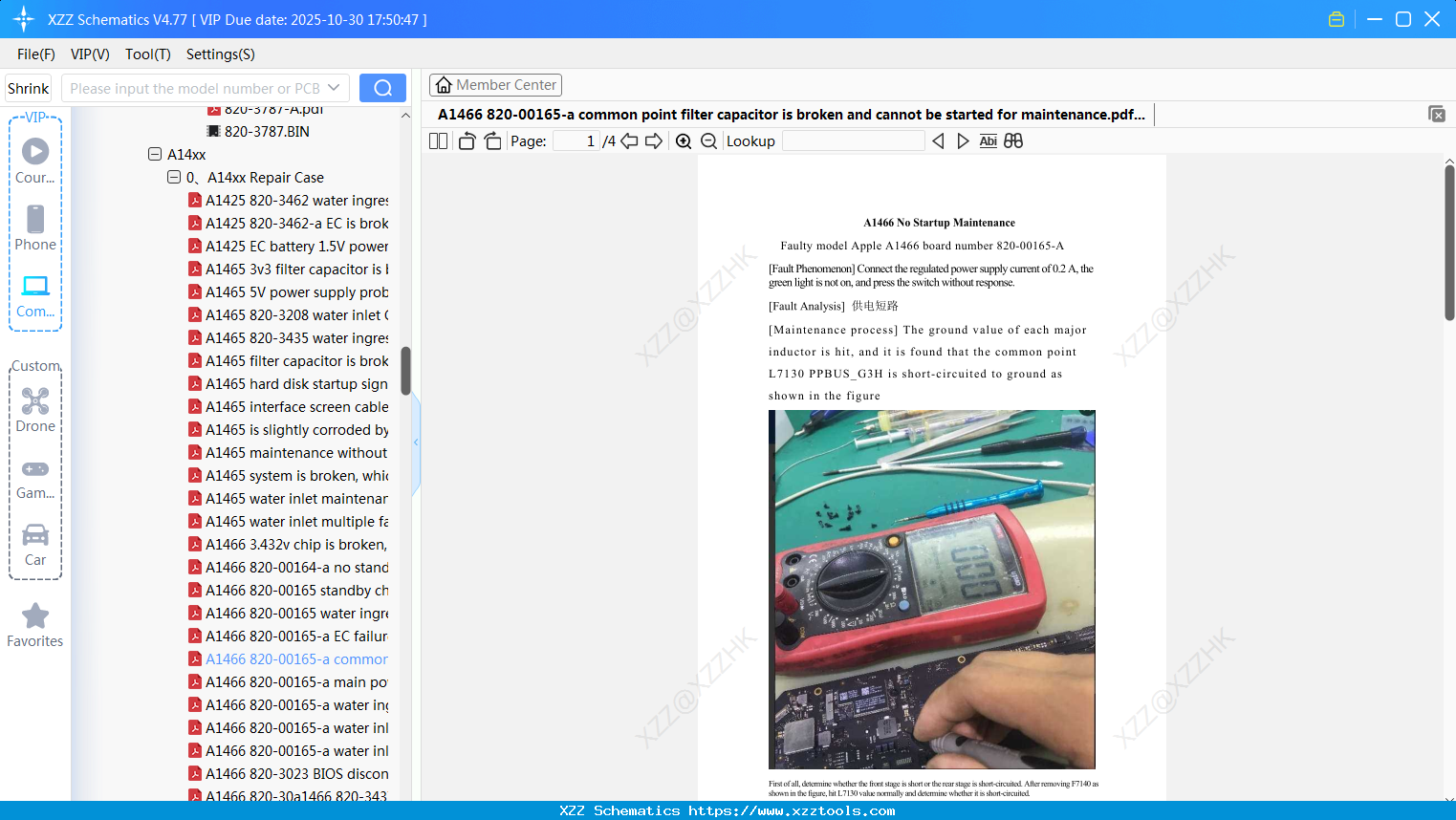Select the Phone category in the sidebar
Screen dimensions: 1456x820
tap(35, 227)
